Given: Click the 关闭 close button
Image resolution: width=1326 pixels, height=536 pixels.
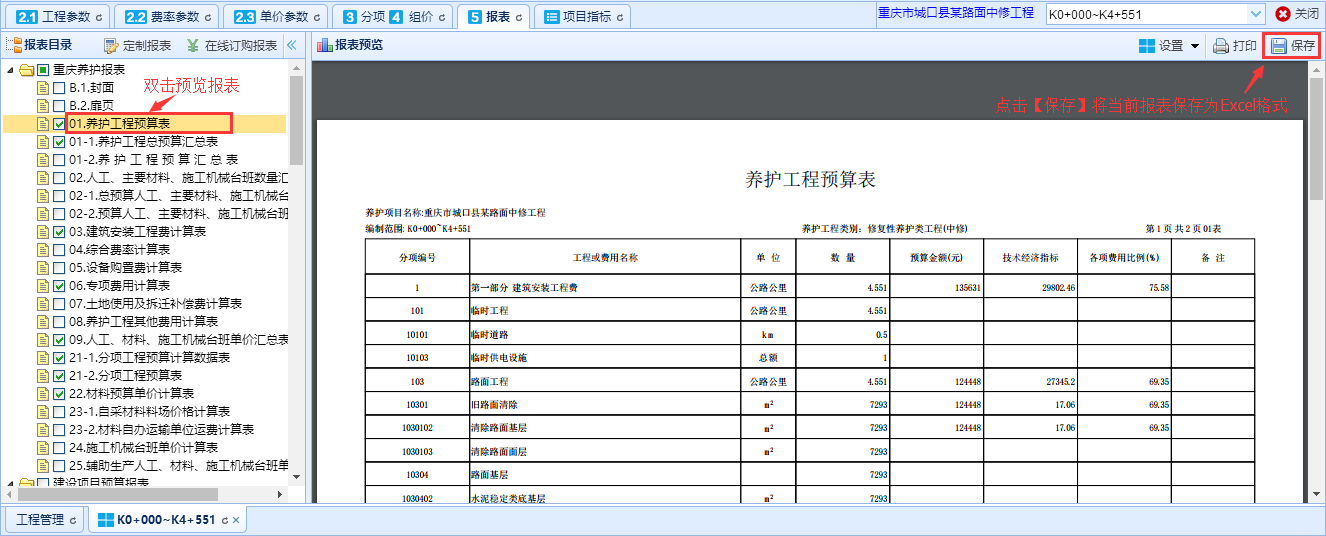Looking at the screenshot, I should [1298, 14].
